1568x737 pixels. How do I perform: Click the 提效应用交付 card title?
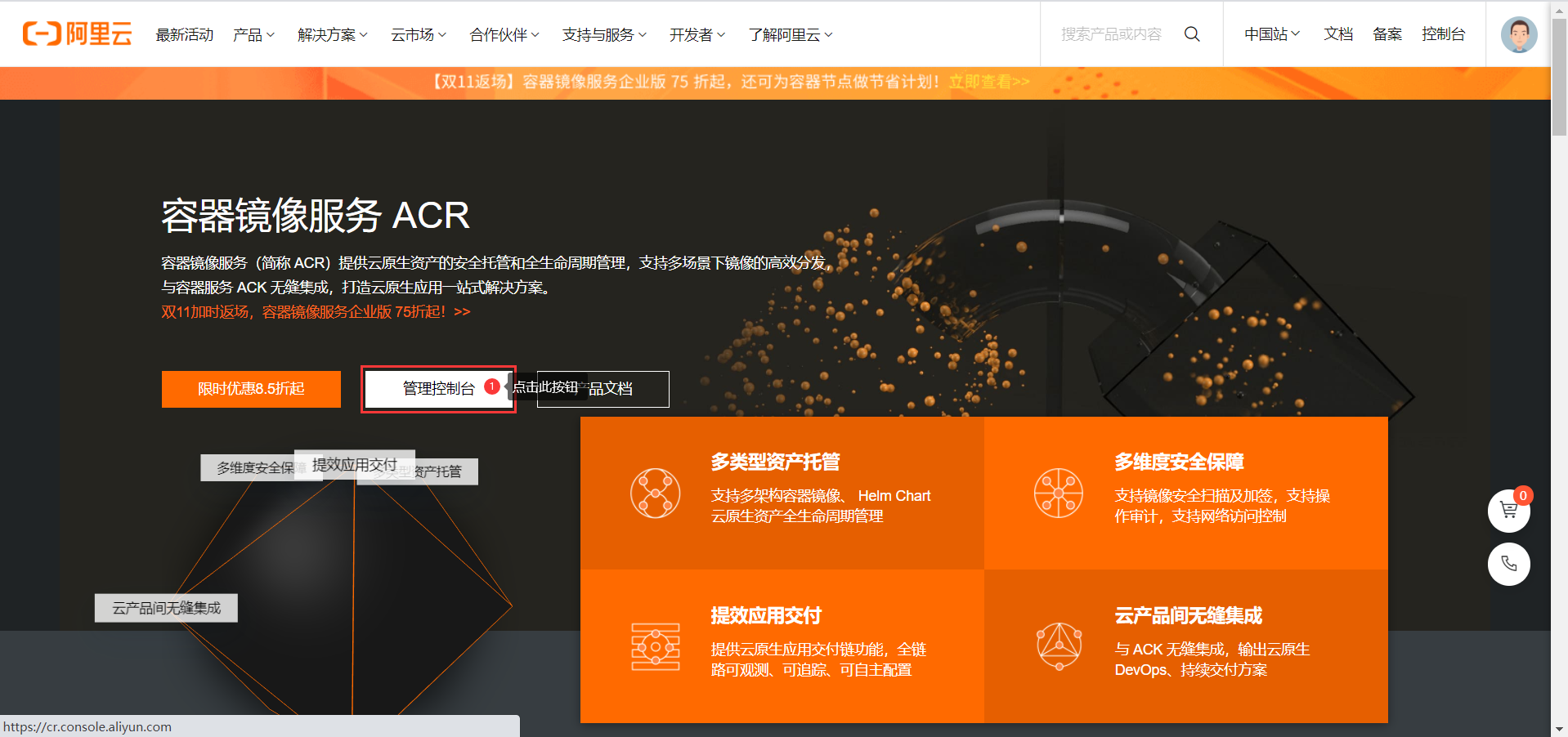coord(766,615)
